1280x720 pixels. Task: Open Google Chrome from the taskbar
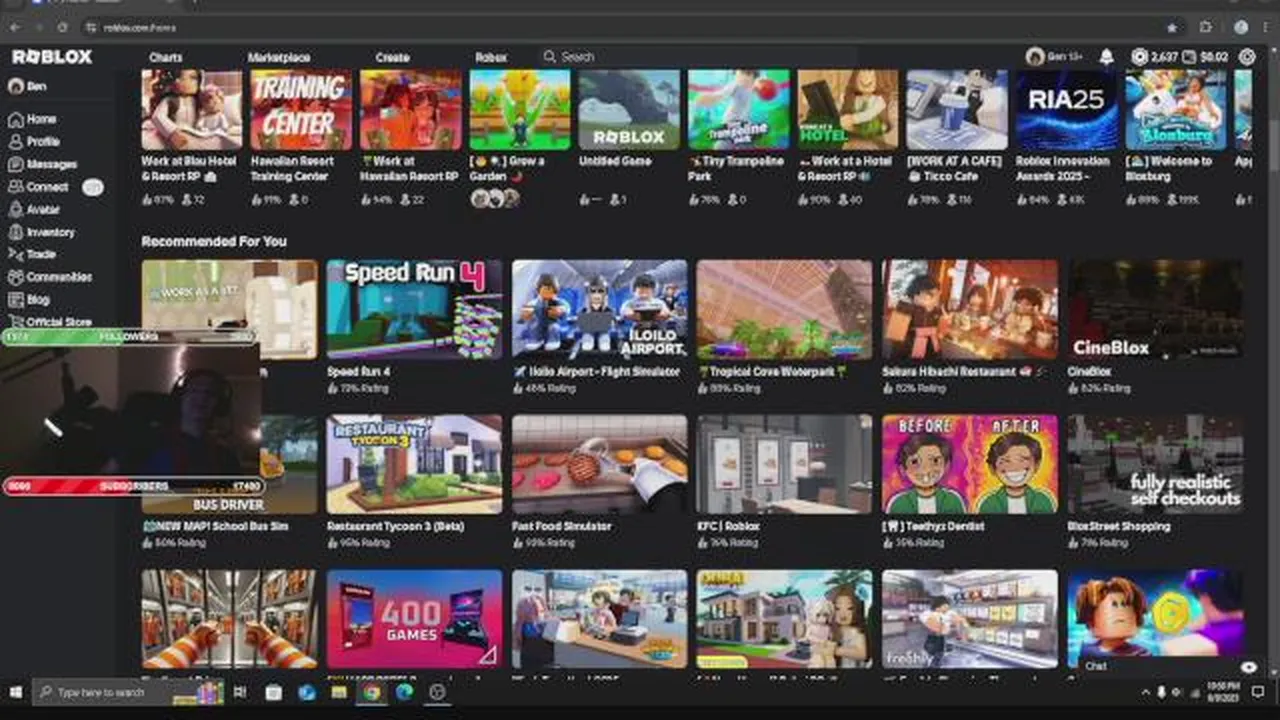[371, 692]
